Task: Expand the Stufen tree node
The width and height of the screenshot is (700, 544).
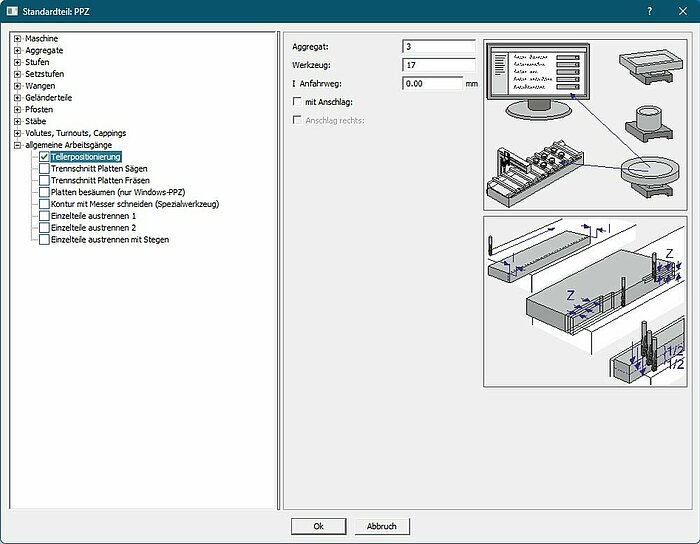Action: click(x=17, y=62)
